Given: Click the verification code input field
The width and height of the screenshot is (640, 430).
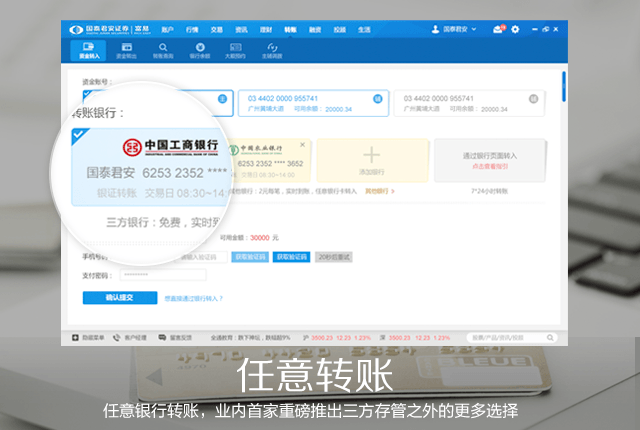Looking at the screenshot, I should (202, 257).
